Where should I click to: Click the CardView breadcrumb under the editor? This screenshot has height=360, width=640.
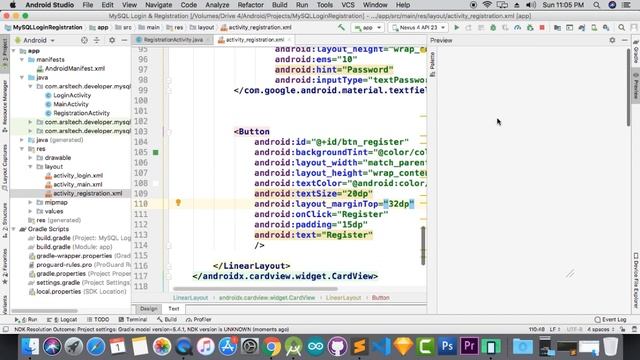tap(267, 298)
